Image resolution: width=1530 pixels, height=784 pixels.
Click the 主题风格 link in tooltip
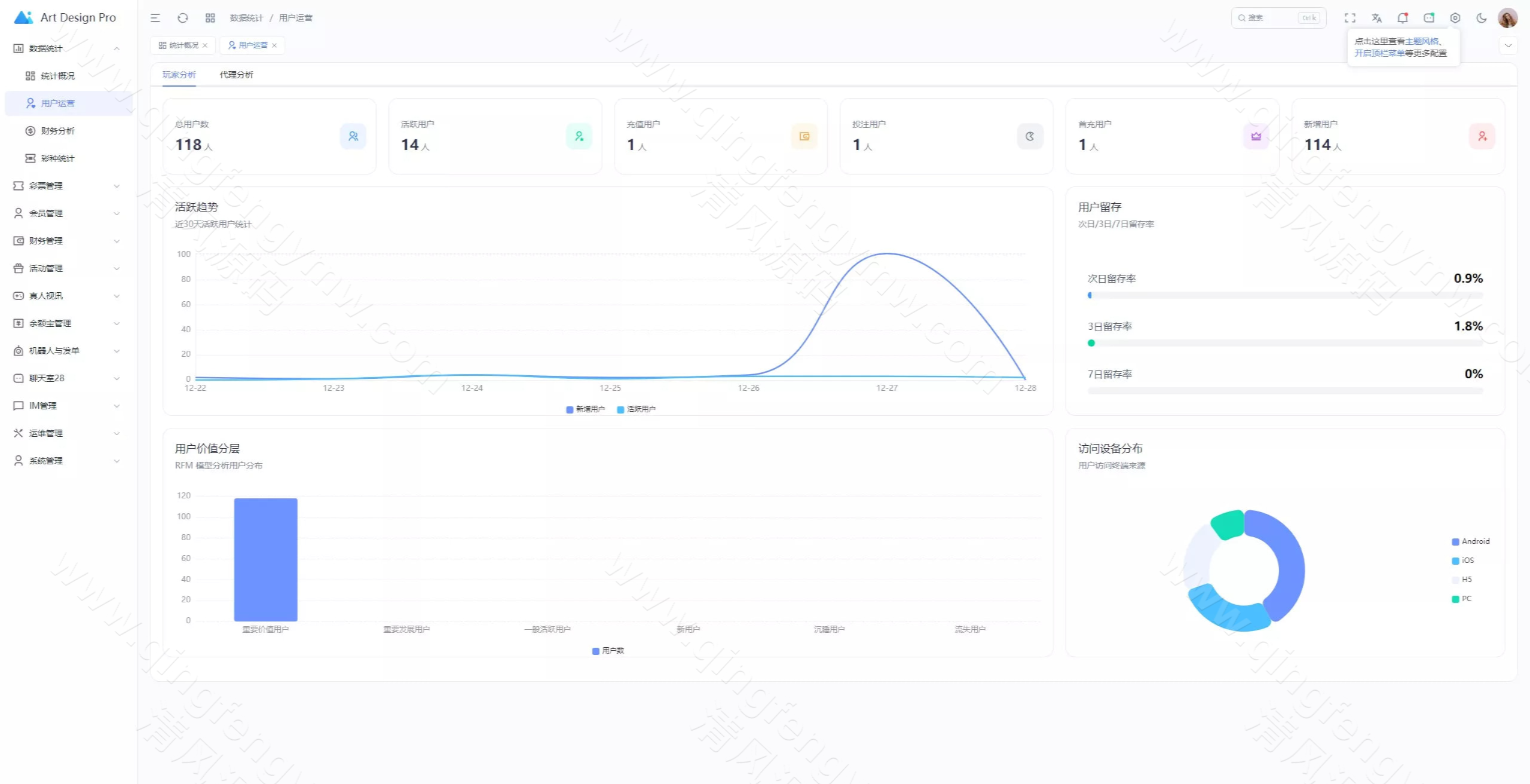point(1421,41)
